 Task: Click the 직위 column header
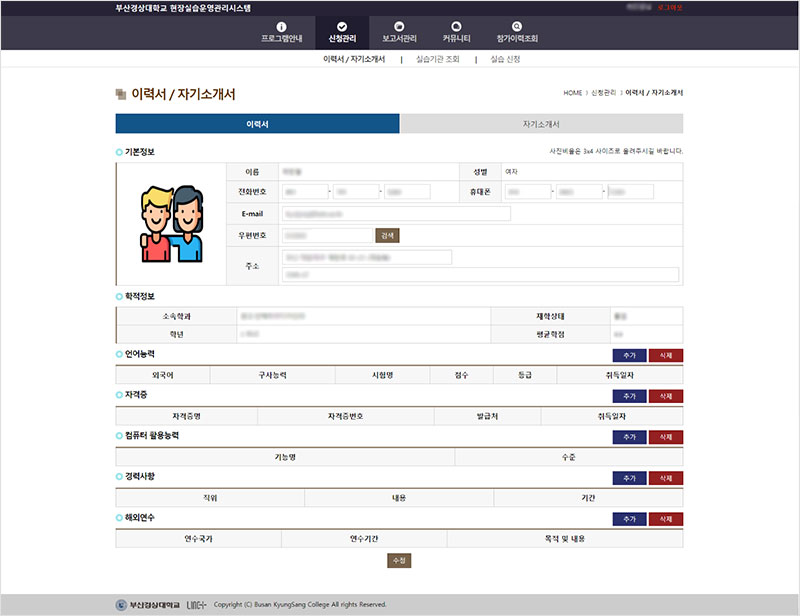[210, 498]
